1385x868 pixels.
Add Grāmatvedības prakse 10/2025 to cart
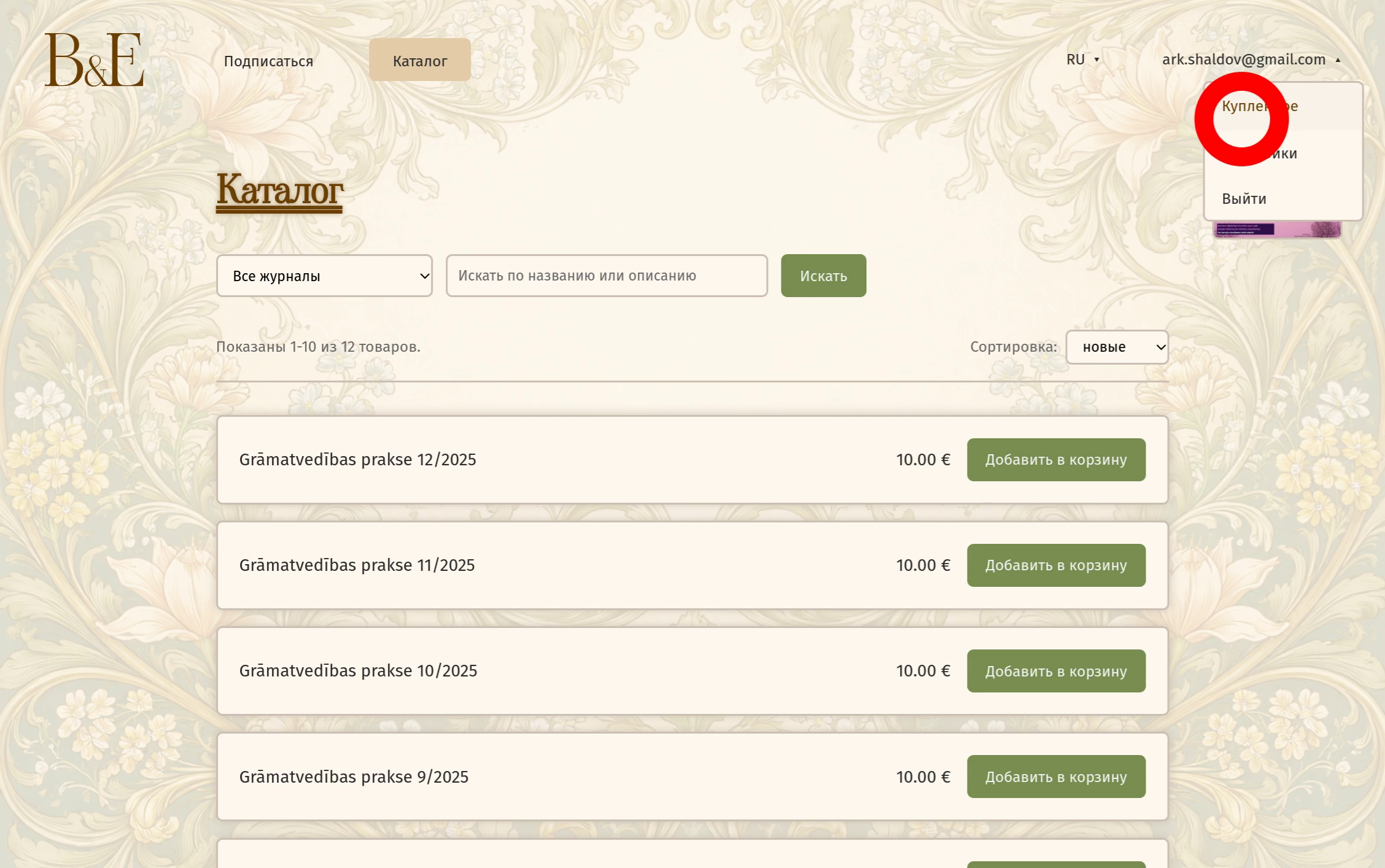pyautogui.click(x=1056, y=671)
